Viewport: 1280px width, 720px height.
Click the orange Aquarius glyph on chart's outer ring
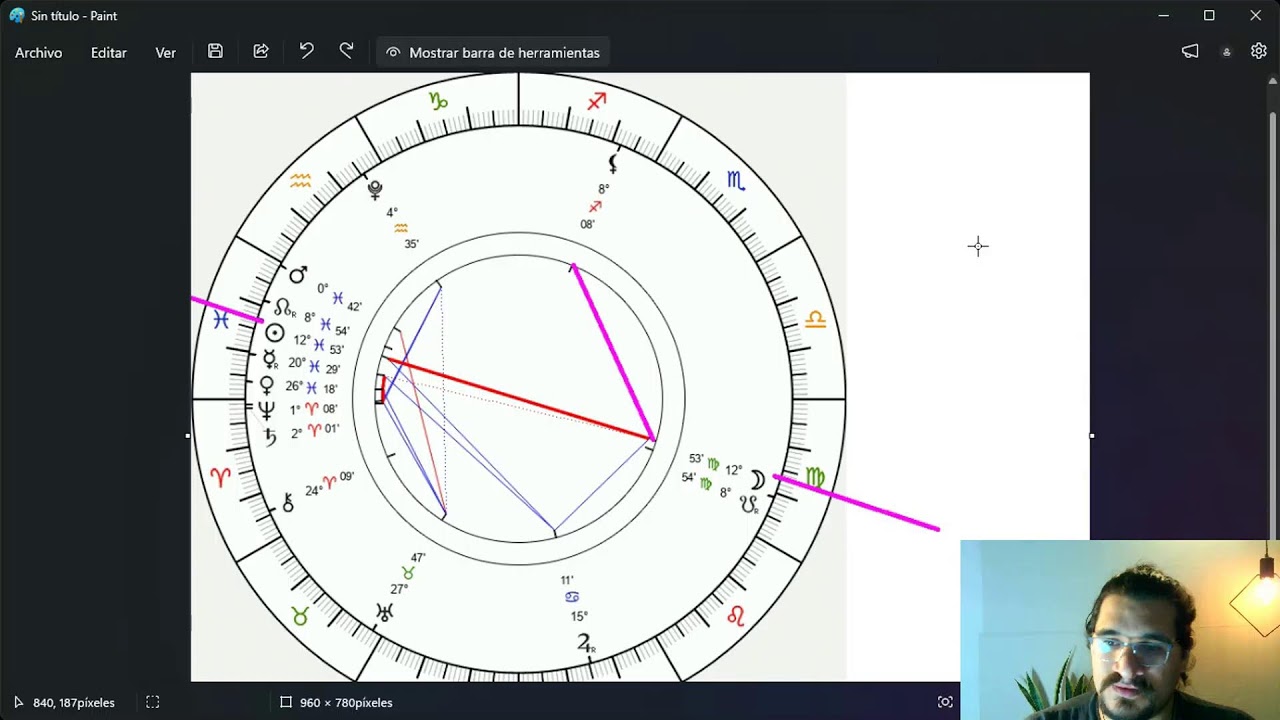(300, 181)
